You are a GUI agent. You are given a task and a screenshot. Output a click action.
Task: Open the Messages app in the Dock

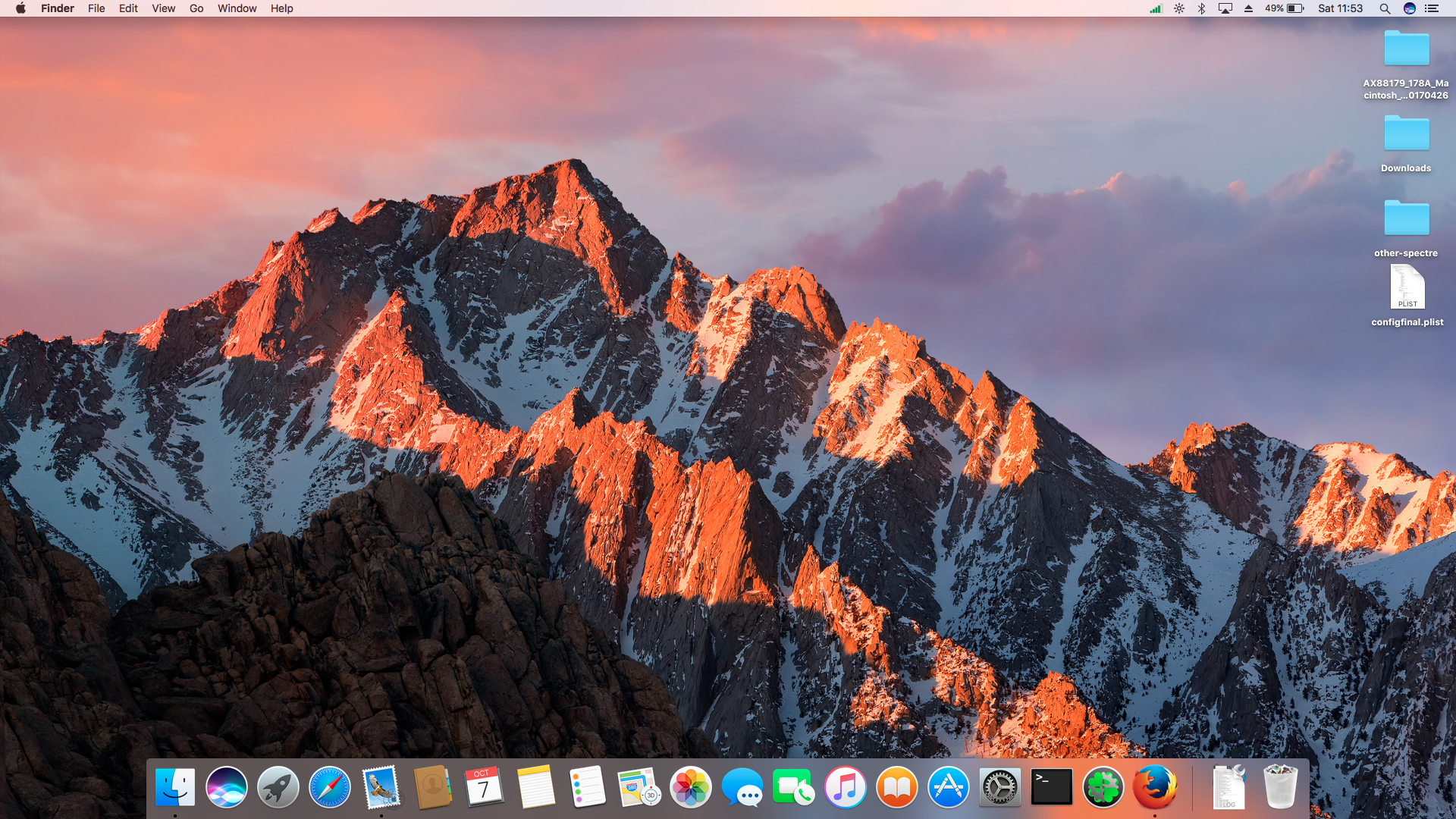tap(742, 787)
